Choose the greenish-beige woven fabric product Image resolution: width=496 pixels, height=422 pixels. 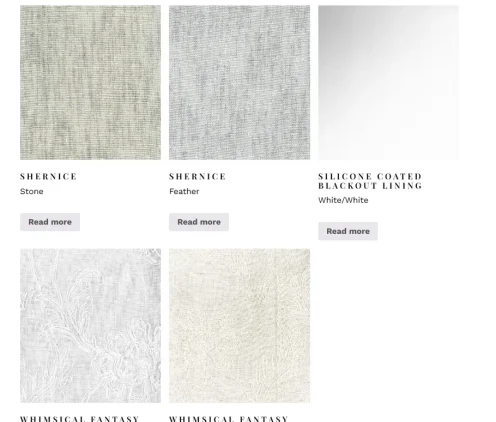(x=90, y=82)
